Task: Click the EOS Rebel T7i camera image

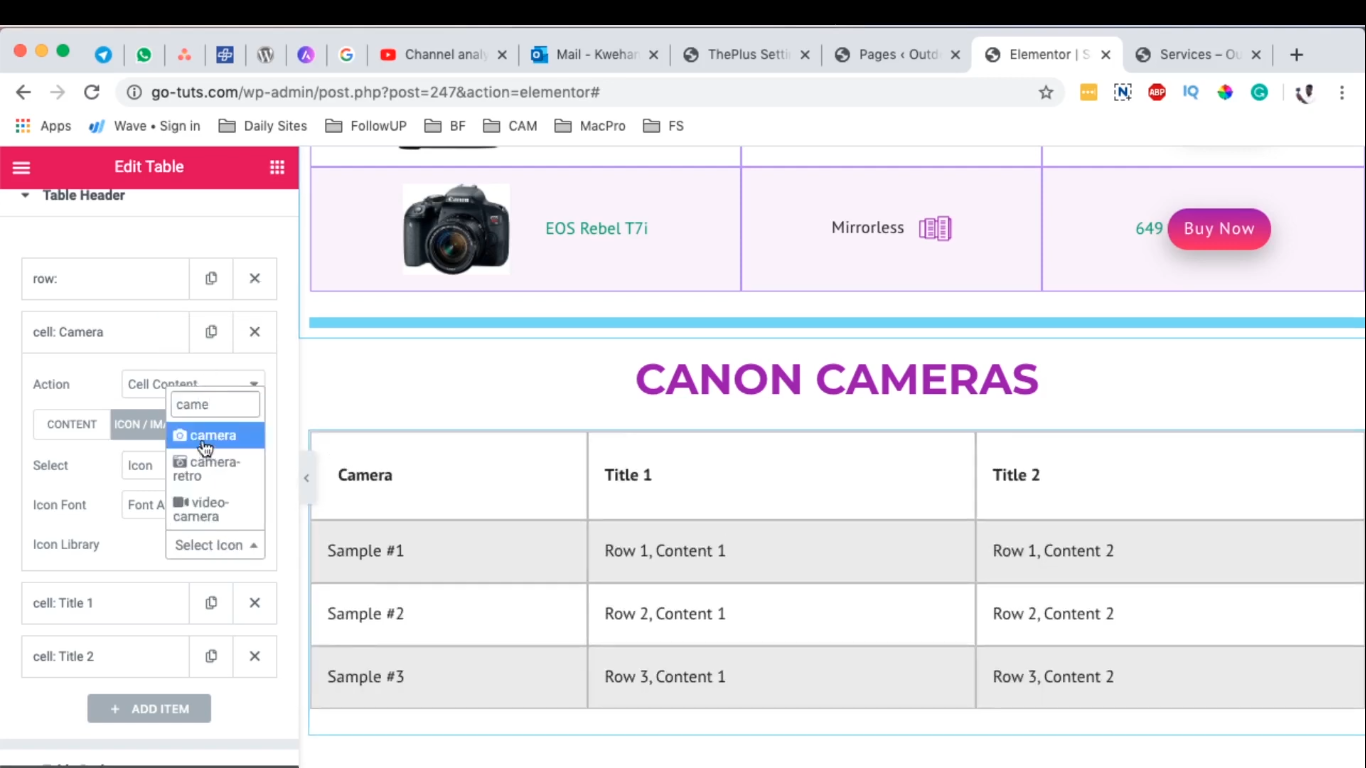Action: point(456,229)
